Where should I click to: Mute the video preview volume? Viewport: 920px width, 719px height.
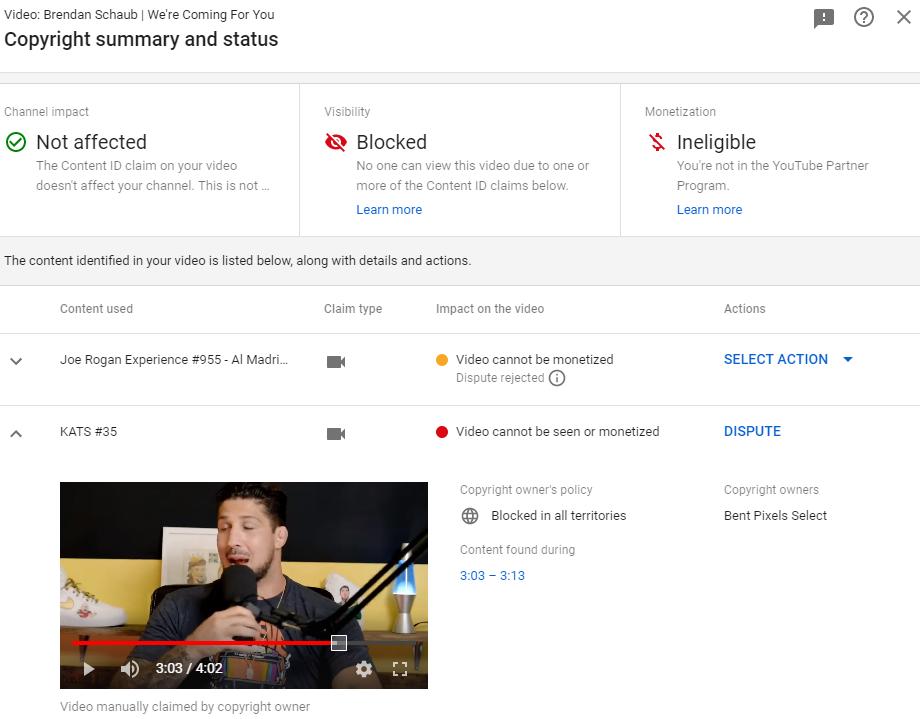coord(130,669)
